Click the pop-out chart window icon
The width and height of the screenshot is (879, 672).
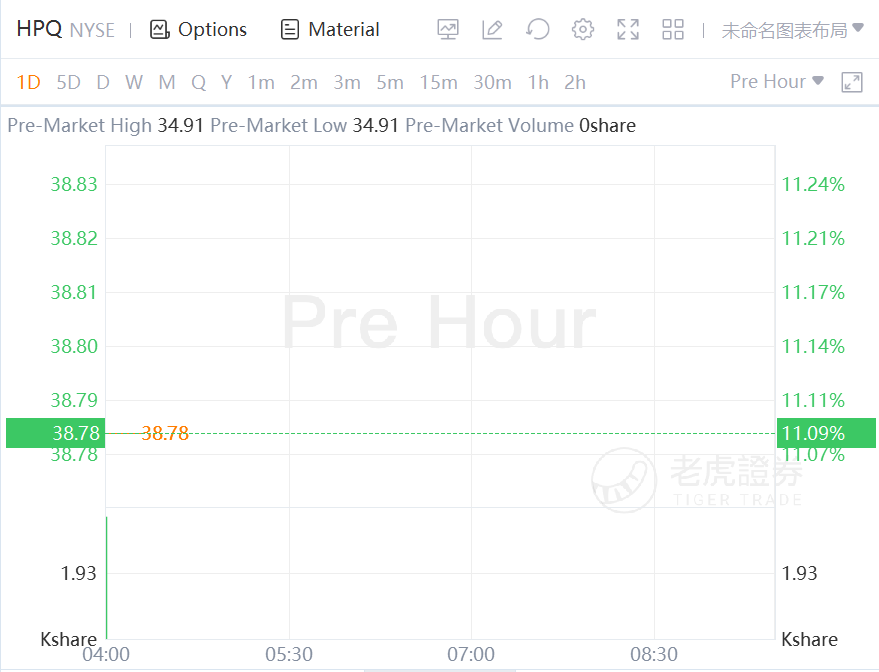click(x=852, y=82)
